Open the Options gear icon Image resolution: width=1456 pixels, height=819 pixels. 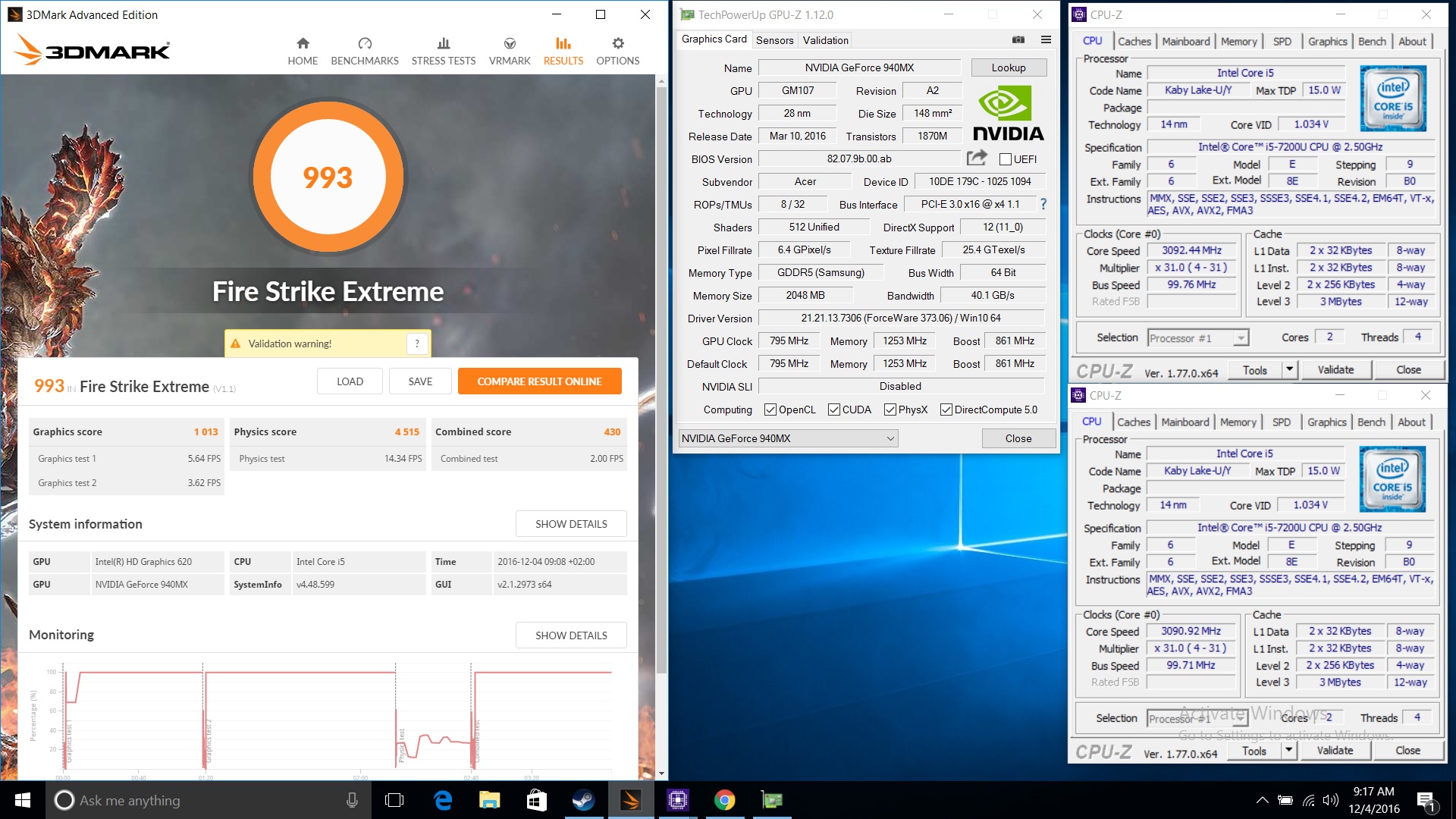(x=618, y=43)
